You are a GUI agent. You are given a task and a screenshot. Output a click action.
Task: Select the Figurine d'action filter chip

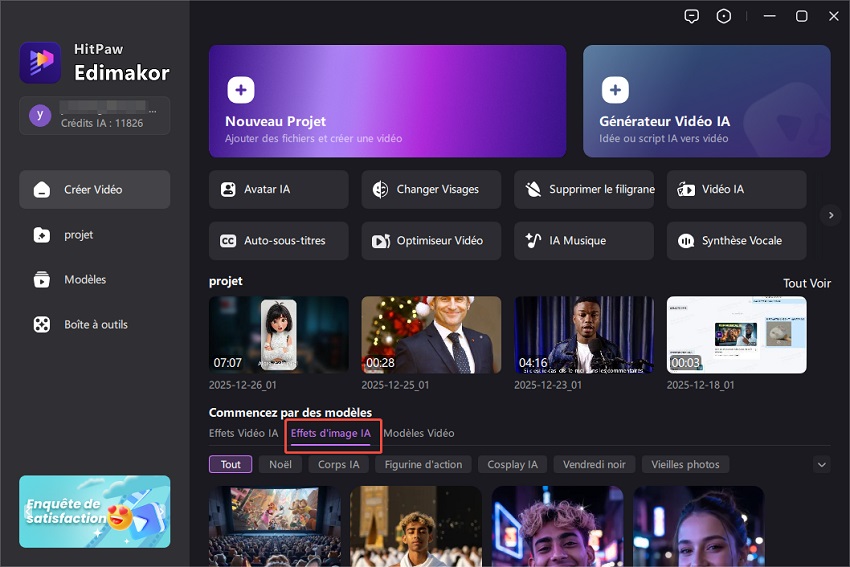click(x=423, y=464)
